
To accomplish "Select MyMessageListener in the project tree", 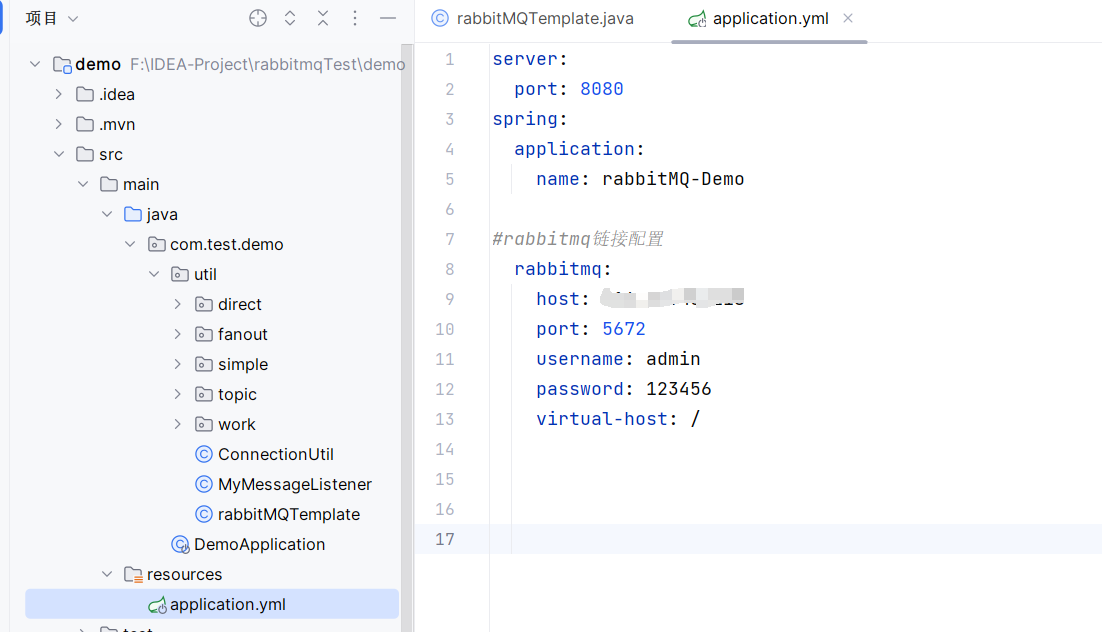I will [x=294, y=484].
